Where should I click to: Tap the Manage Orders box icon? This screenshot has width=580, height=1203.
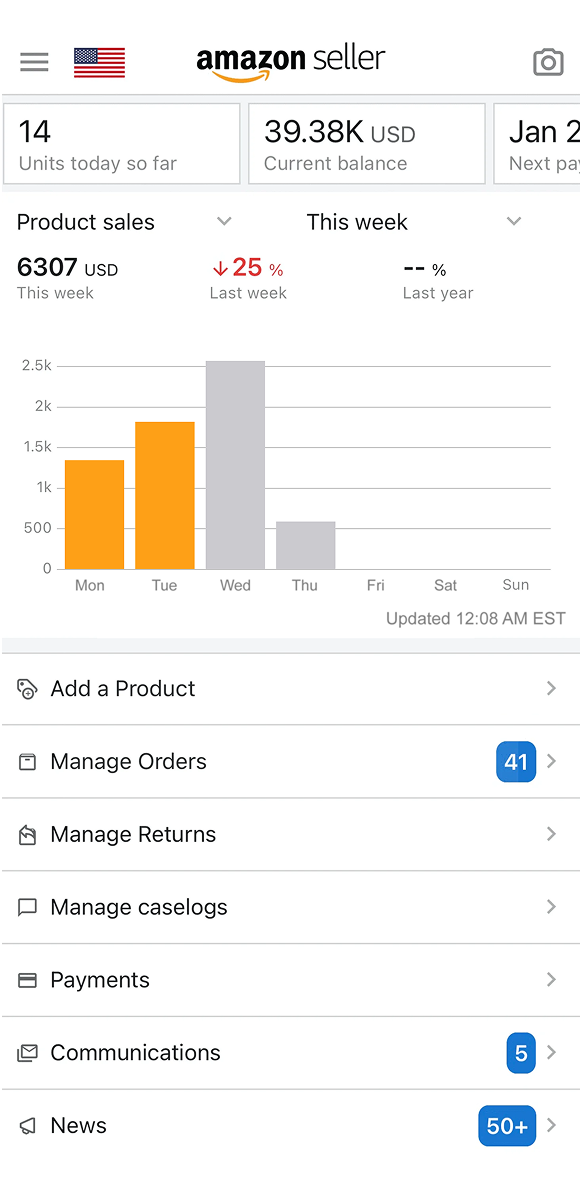click(x=28, y=762)
